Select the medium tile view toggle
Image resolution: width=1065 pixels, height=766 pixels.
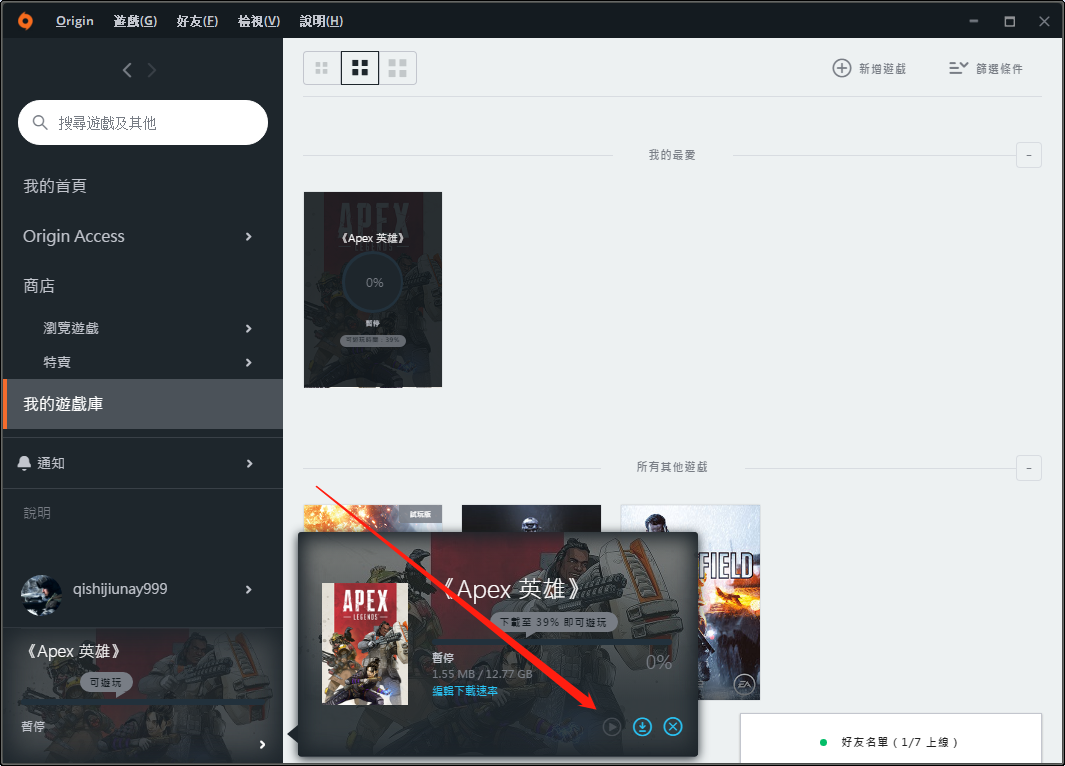point(360,68)
